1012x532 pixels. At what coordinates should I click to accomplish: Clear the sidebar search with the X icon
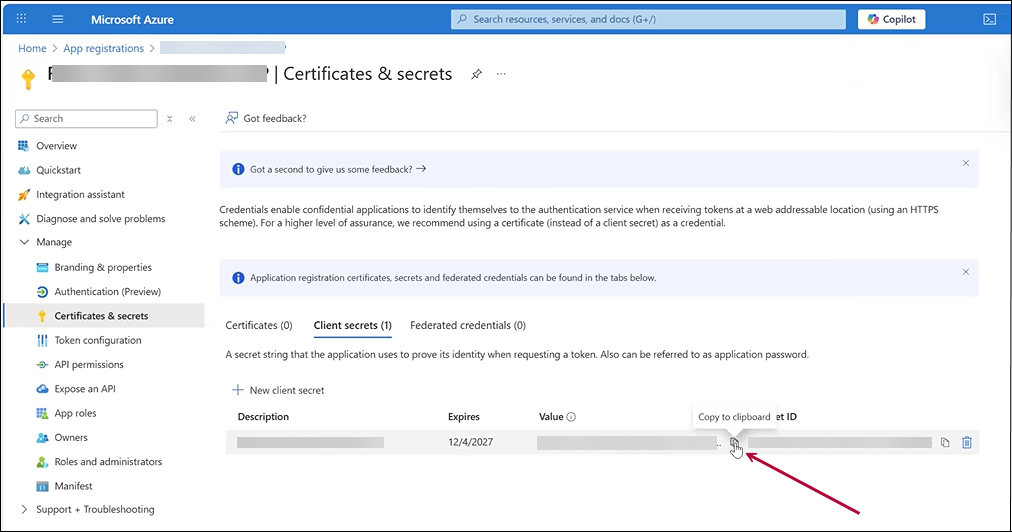click(170, 119)
